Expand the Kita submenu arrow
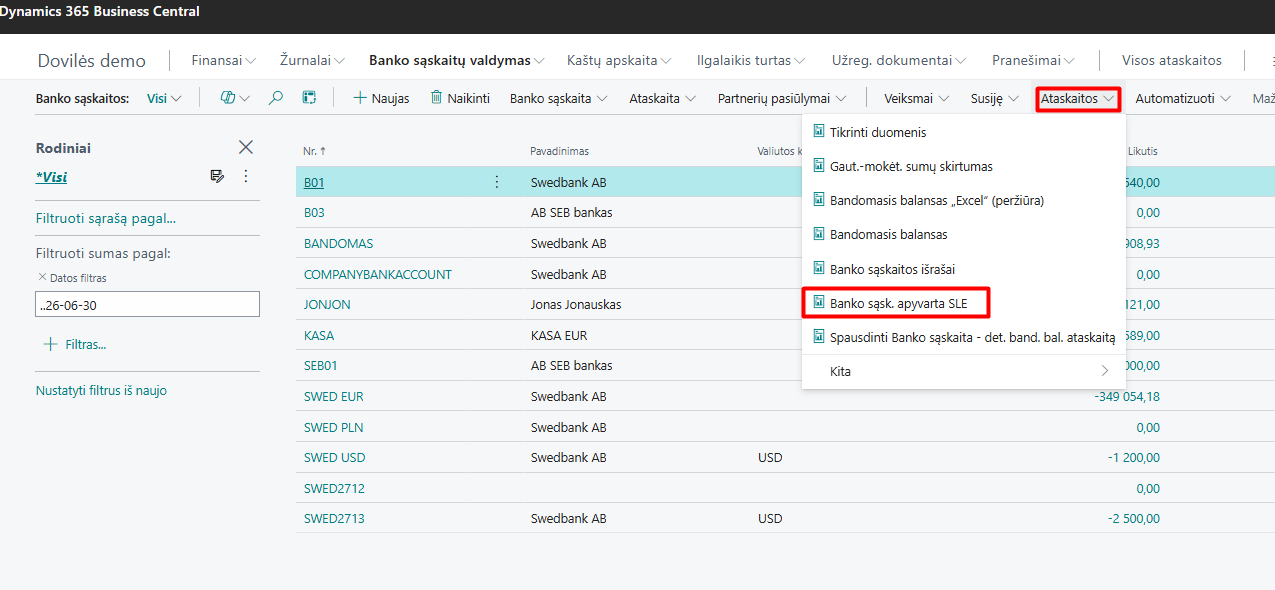Screen dimensions: 1275x590 (x=1105, y=371)
